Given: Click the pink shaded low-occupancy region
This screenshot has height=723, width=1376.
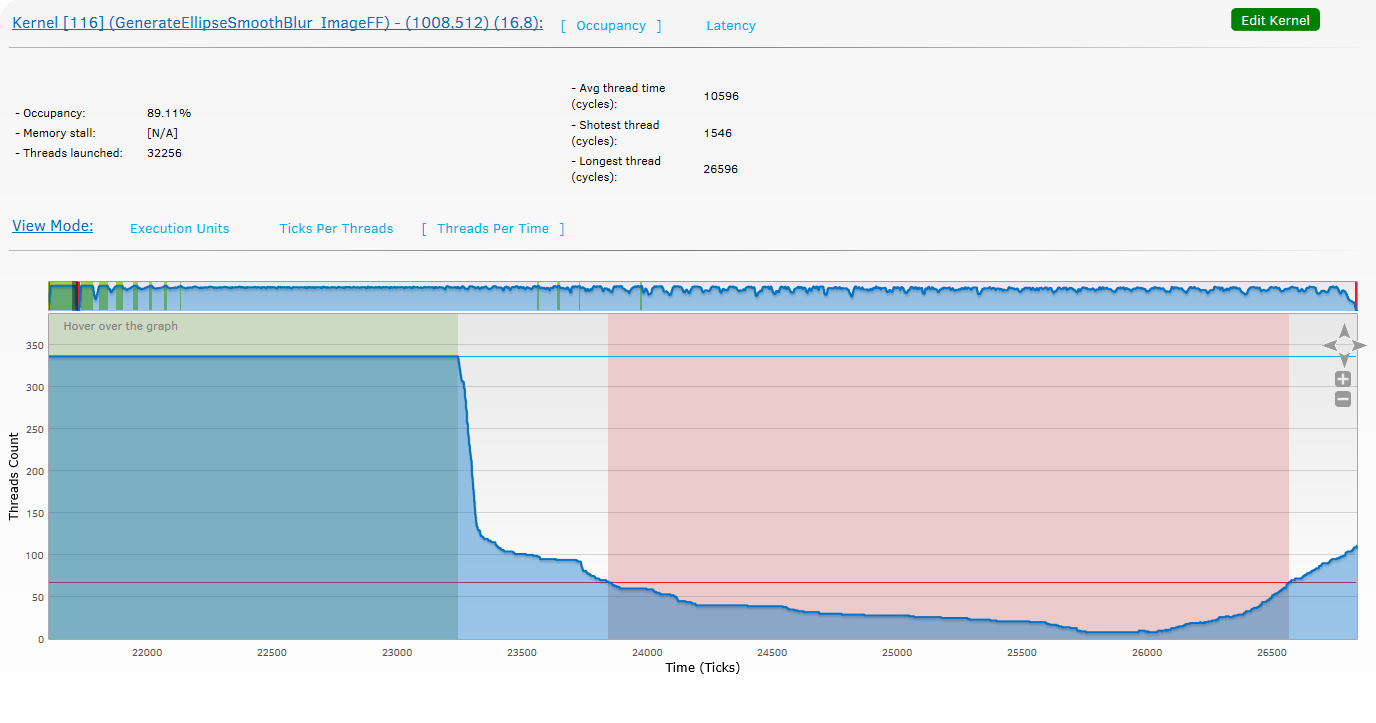Looking at the screenshot, I should click(947, 450).
